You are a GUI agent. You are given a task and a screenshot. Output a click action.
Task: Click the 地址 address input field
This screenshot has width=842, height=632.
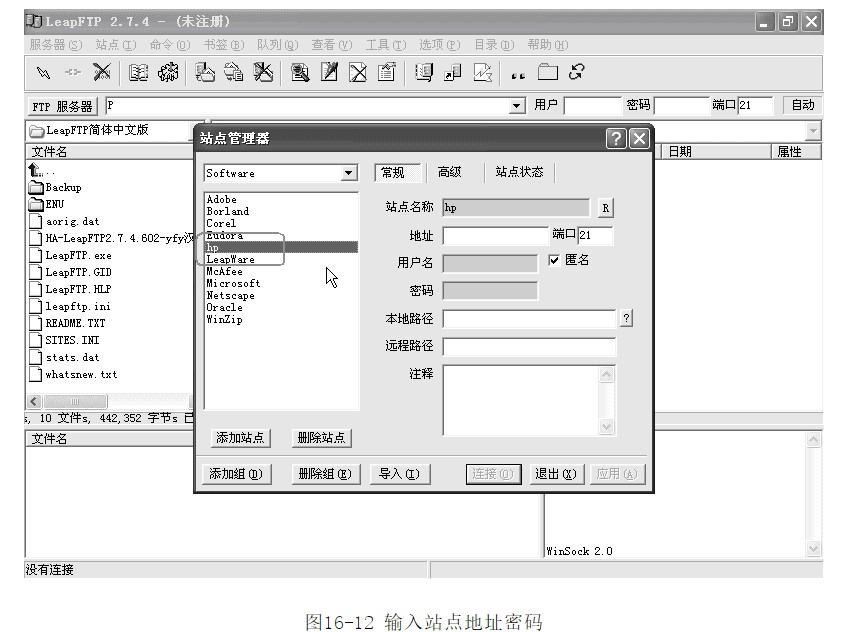495,236
